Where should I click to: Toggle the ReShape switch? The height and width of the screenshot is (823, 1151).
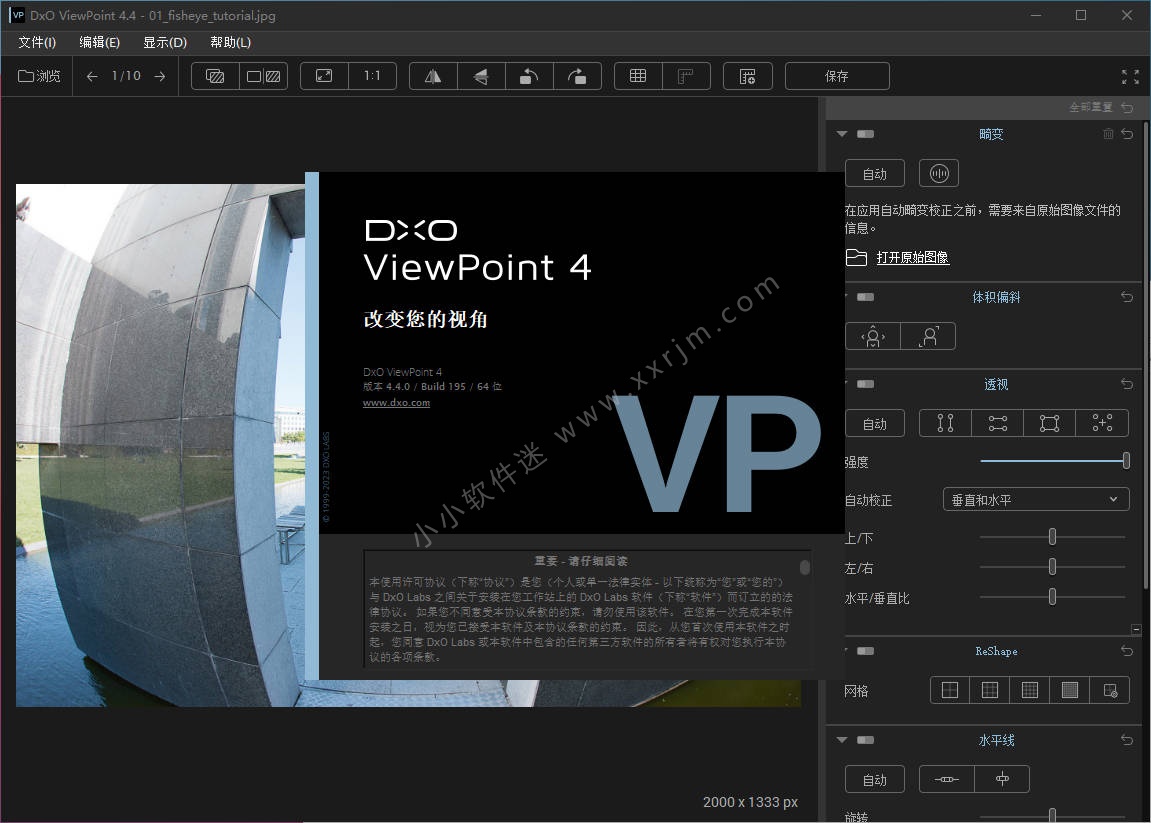[865, 650]
